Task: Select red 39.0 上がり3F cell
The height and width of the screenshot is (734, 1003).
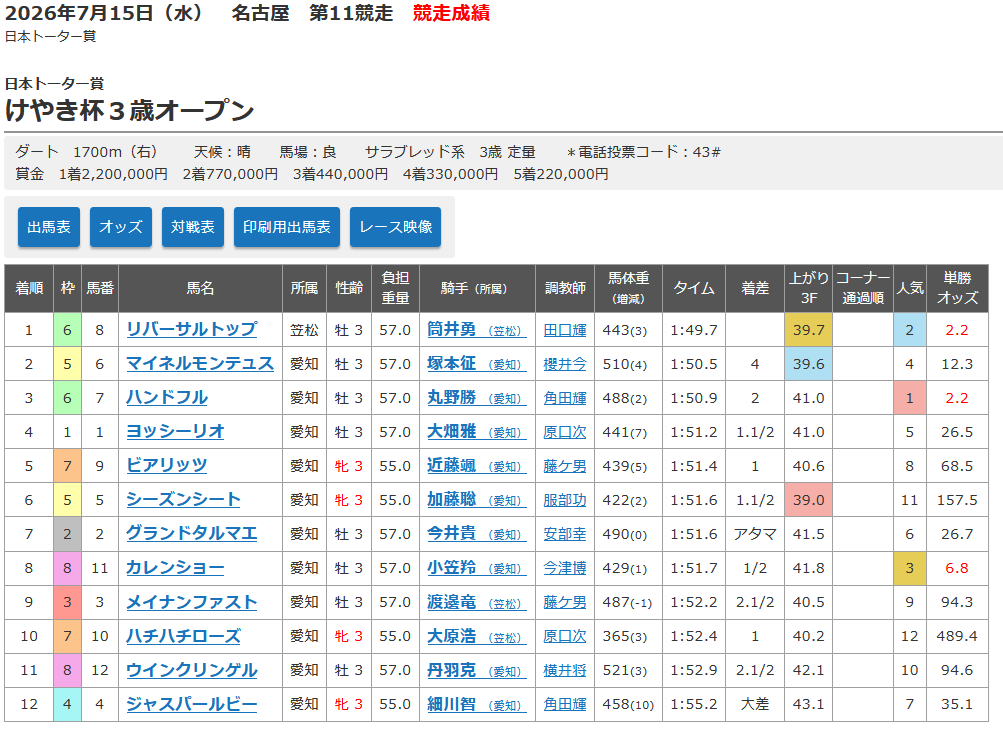Action: pyautogui.click(x=809, y=500)
